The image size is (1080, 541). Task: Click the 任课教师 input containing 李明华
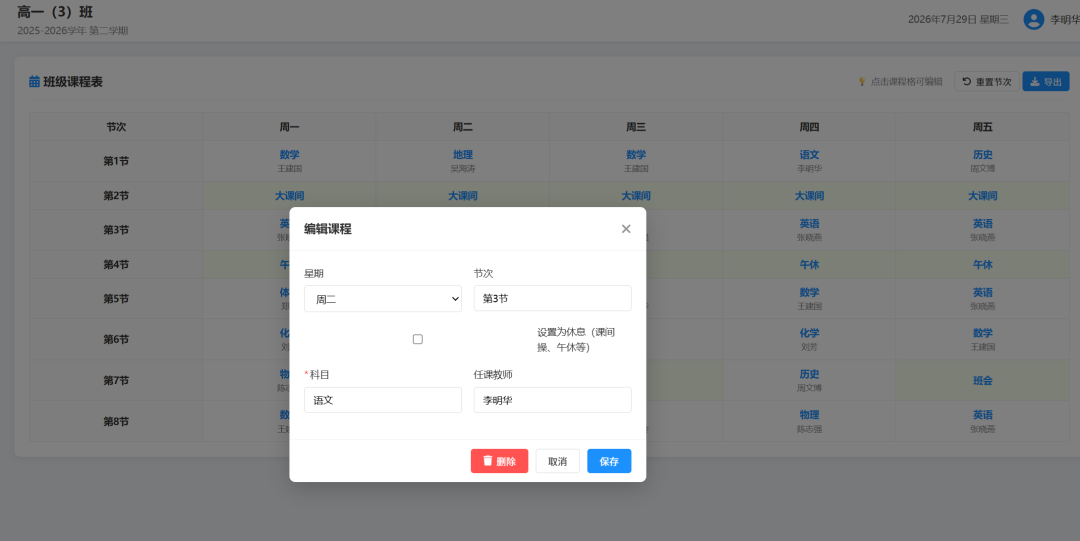(552, 400)
